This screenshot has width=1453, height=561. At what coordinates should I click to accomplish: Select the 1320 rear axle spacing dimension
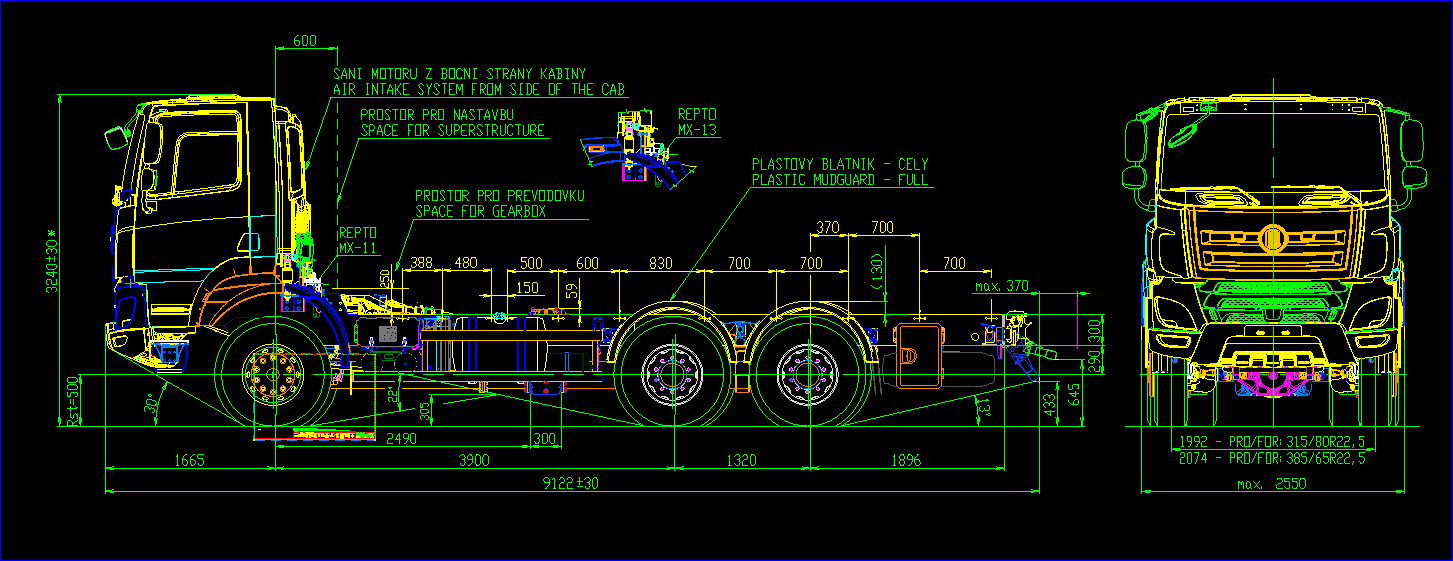point(741,460)
